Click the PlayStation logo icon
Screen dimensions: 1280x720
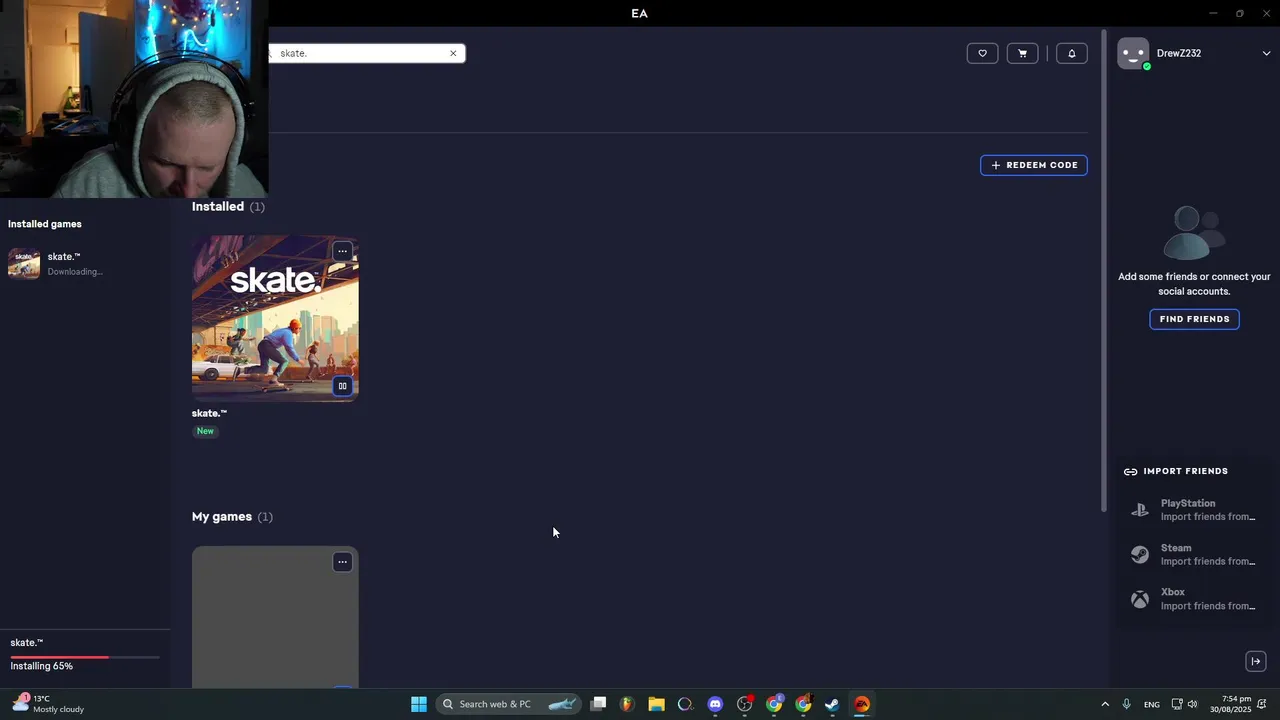pyautogui.click(x=1140, y=510)
